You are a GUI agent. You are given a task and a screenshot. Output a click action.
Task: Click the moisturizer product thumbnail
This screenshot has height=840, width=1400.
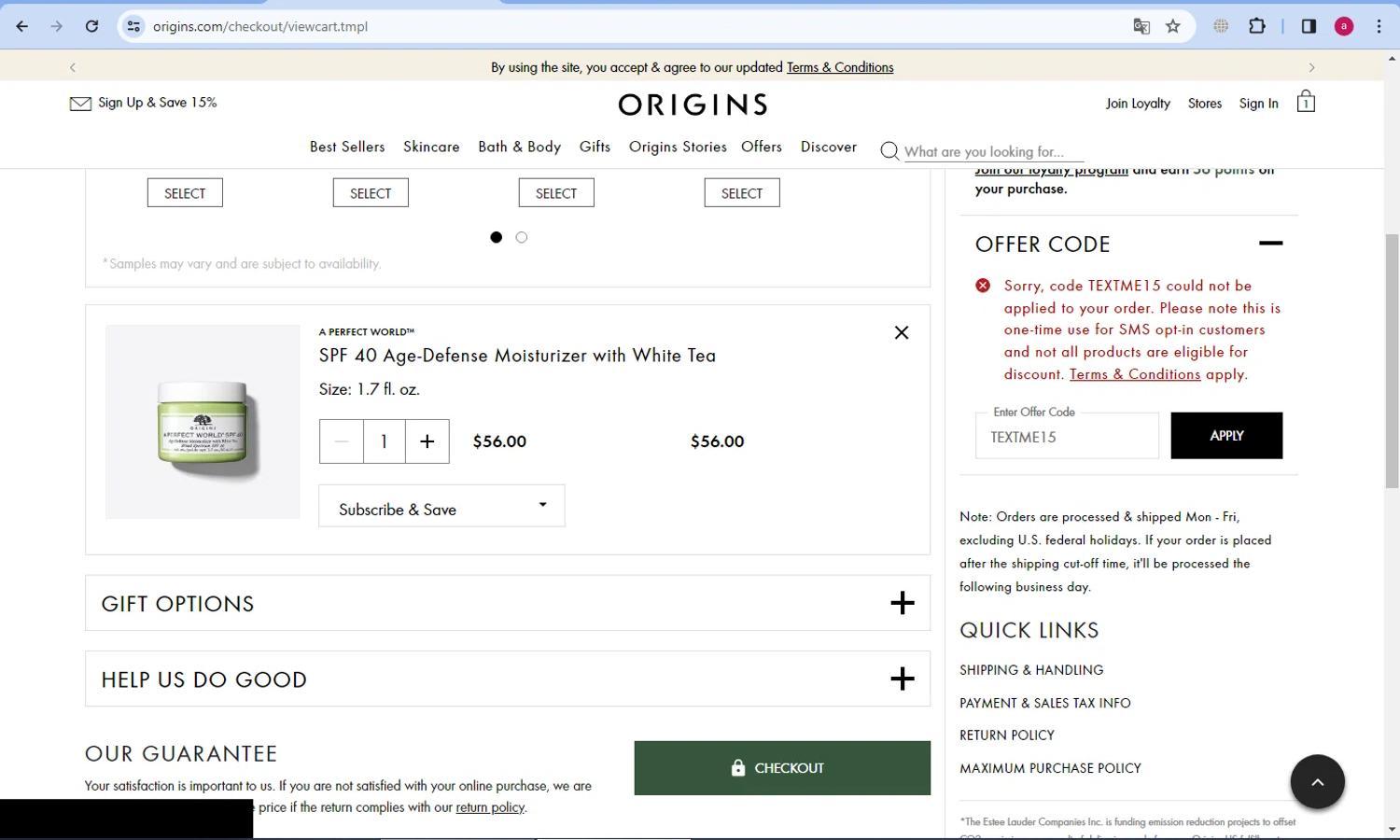[x=203, y=422]
